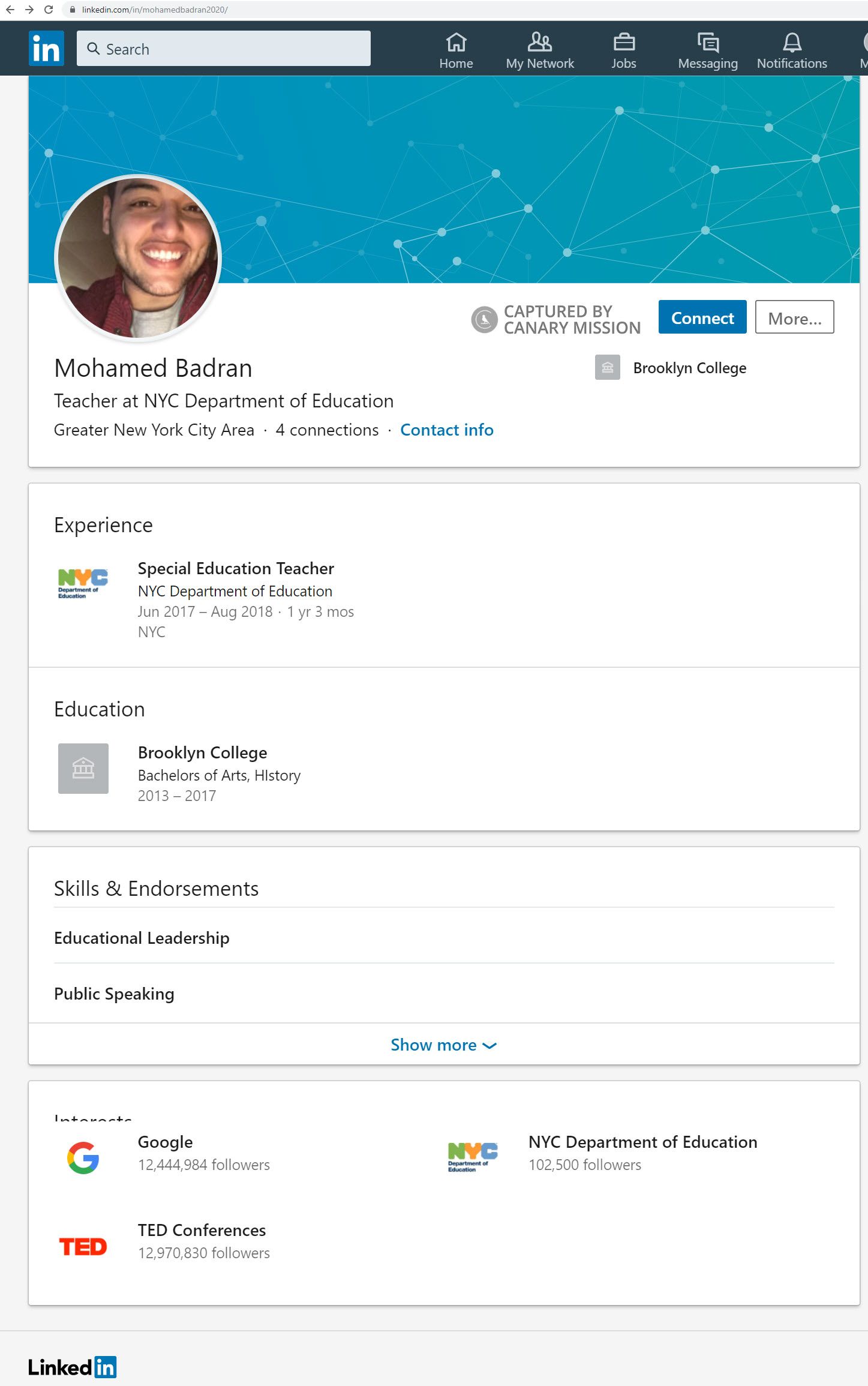868x1386 pixels.
Task: Click the browser back arrow
Action: click(10, 10)
